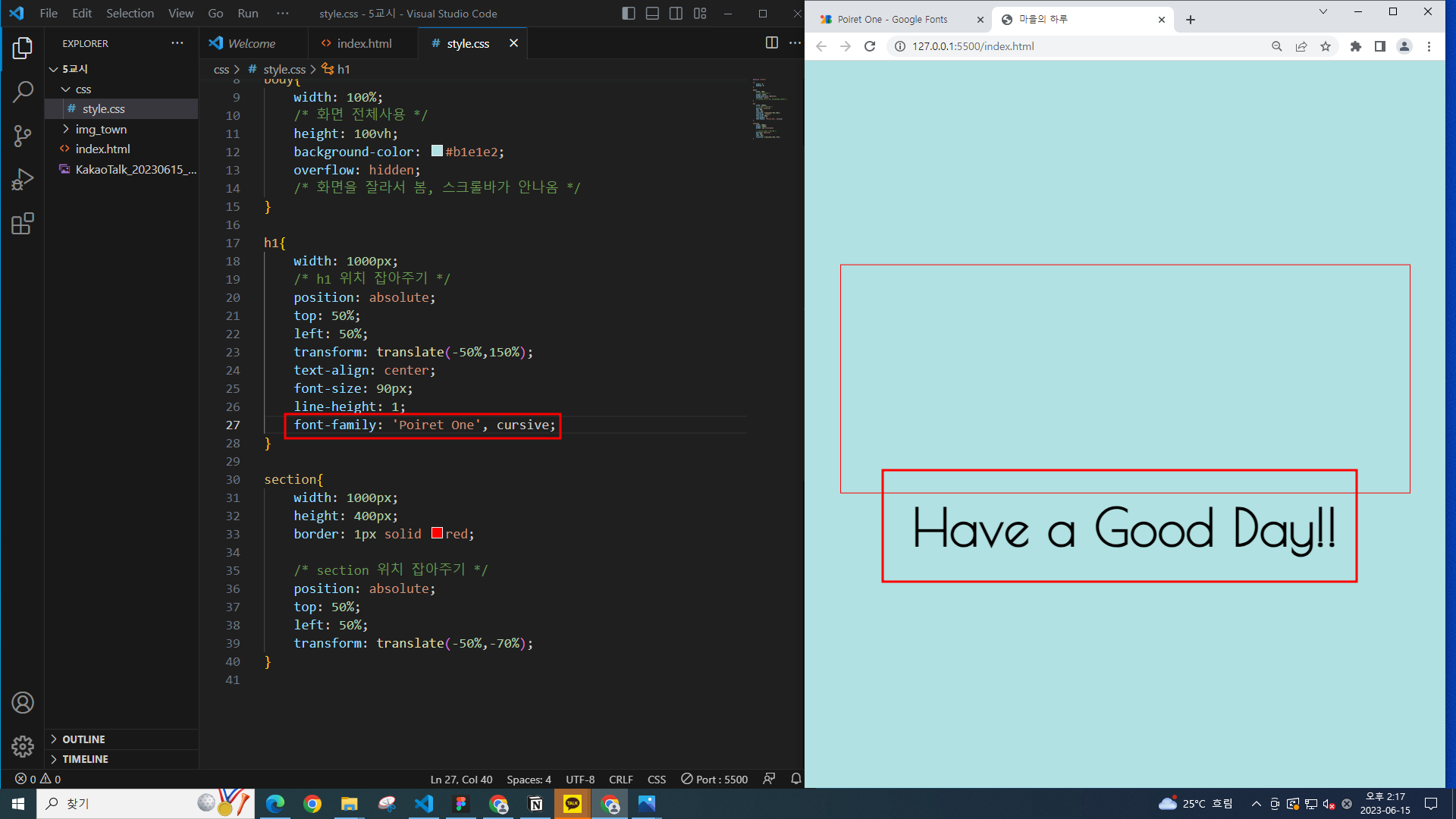Click Port : 5500 Live Server button
The image size is (1456, 819).
click(x=714, y=780)
